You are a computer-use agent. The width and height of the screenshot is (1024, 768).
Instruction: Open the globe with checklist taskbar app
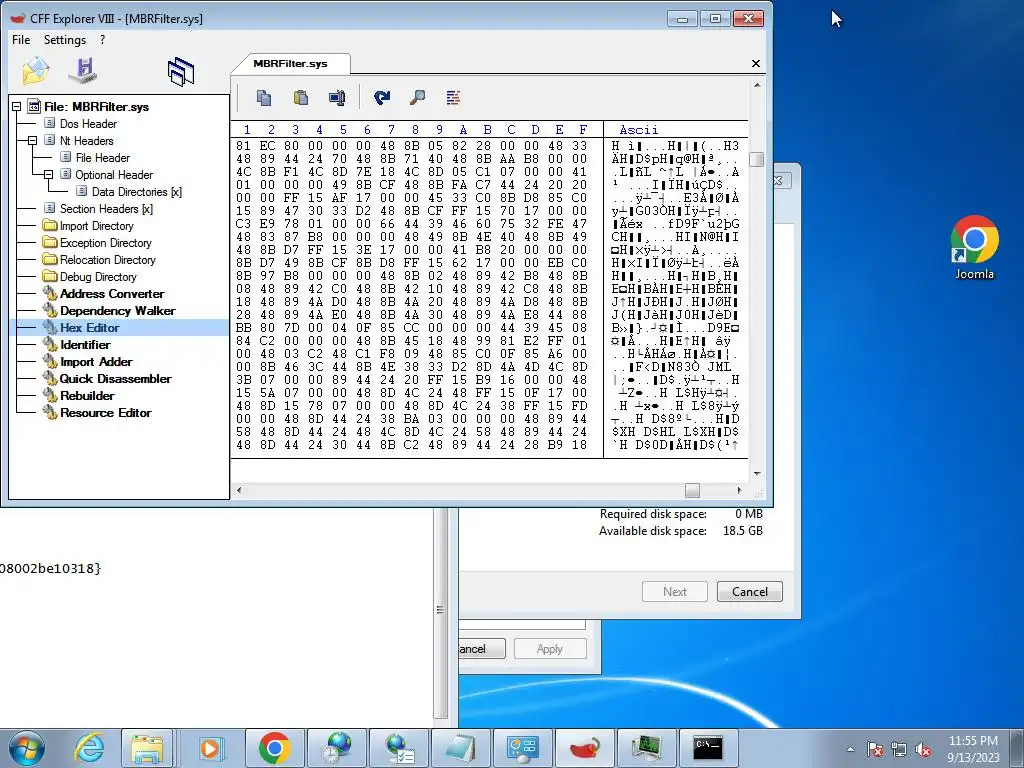[x=399, y=748]
